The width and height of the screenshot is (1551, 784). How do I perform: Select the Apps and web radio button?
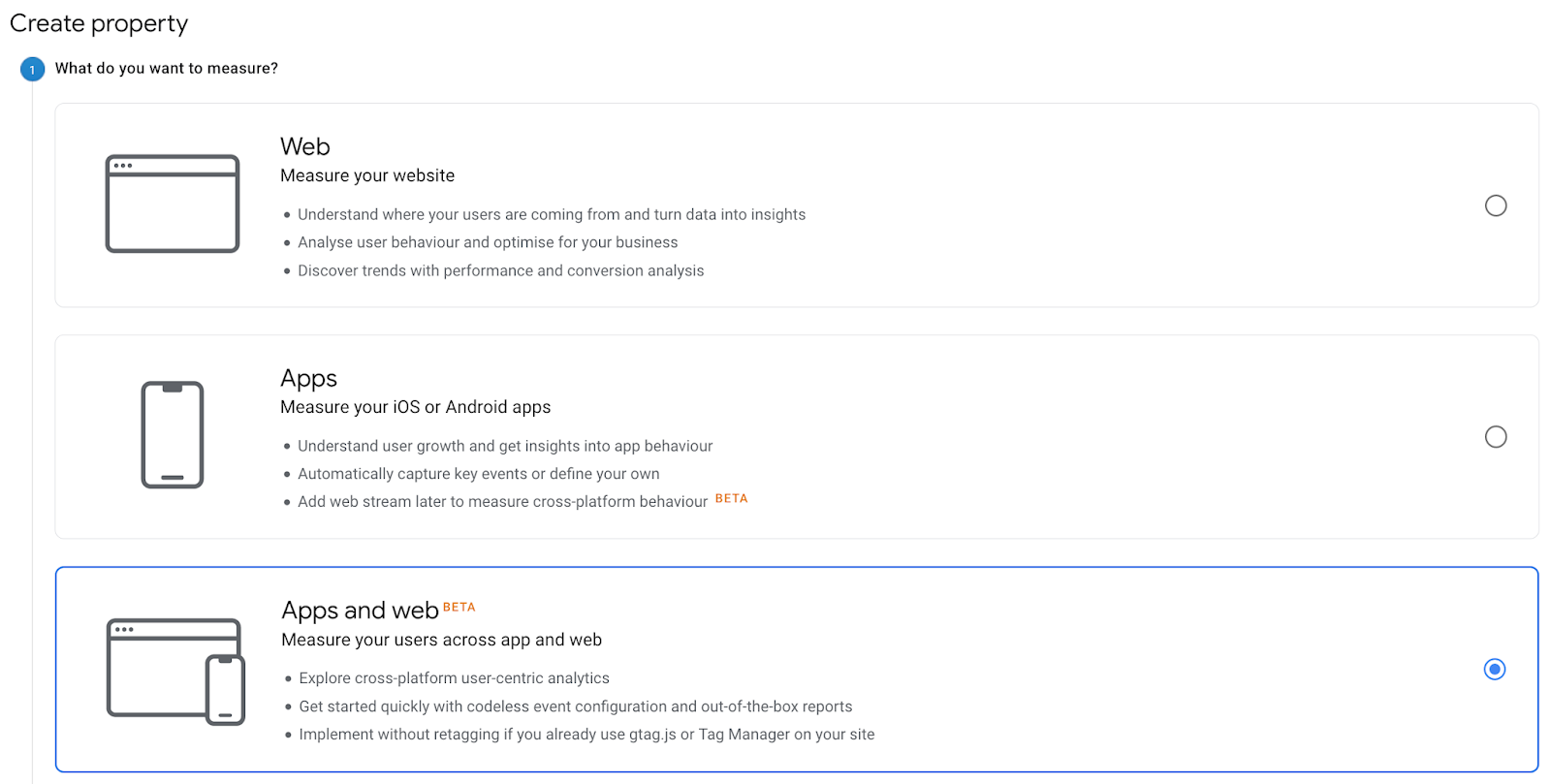[1495, 670]
